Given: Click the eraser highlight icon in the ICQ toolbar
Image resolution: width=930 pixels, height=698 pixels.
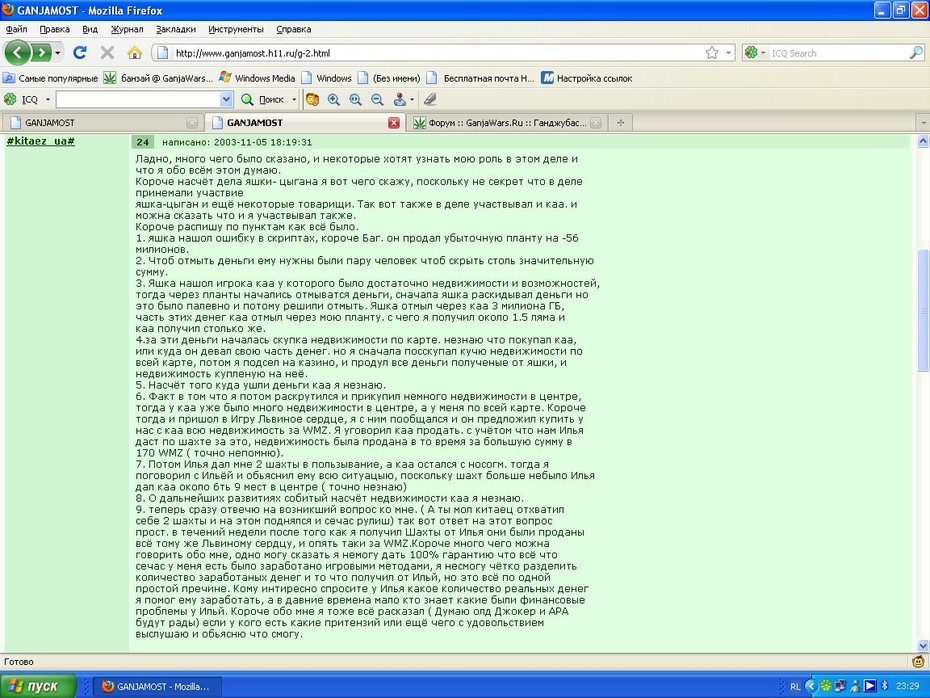Looking at the screenshot, I should coord(431,100).
